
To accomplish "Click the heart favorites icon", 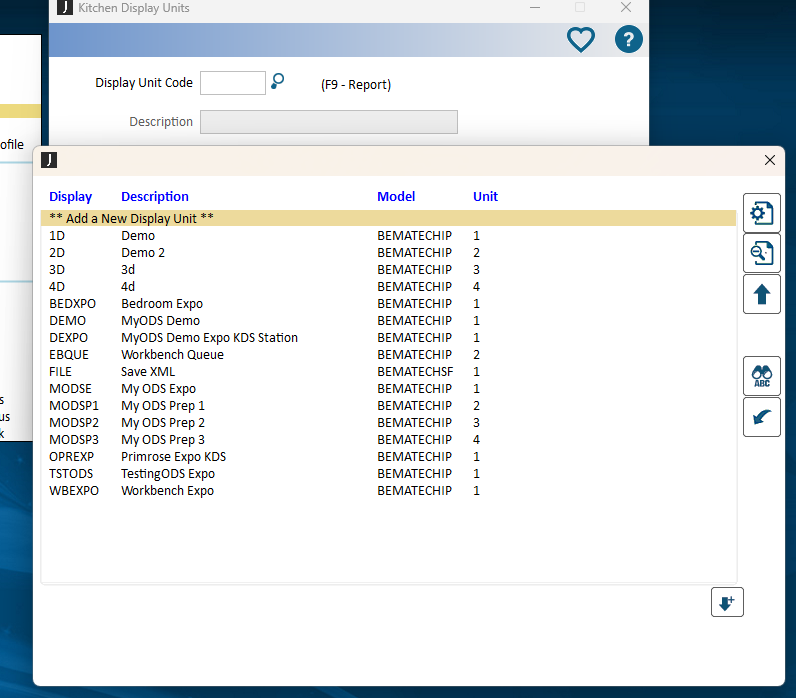I will coord(580,40).
